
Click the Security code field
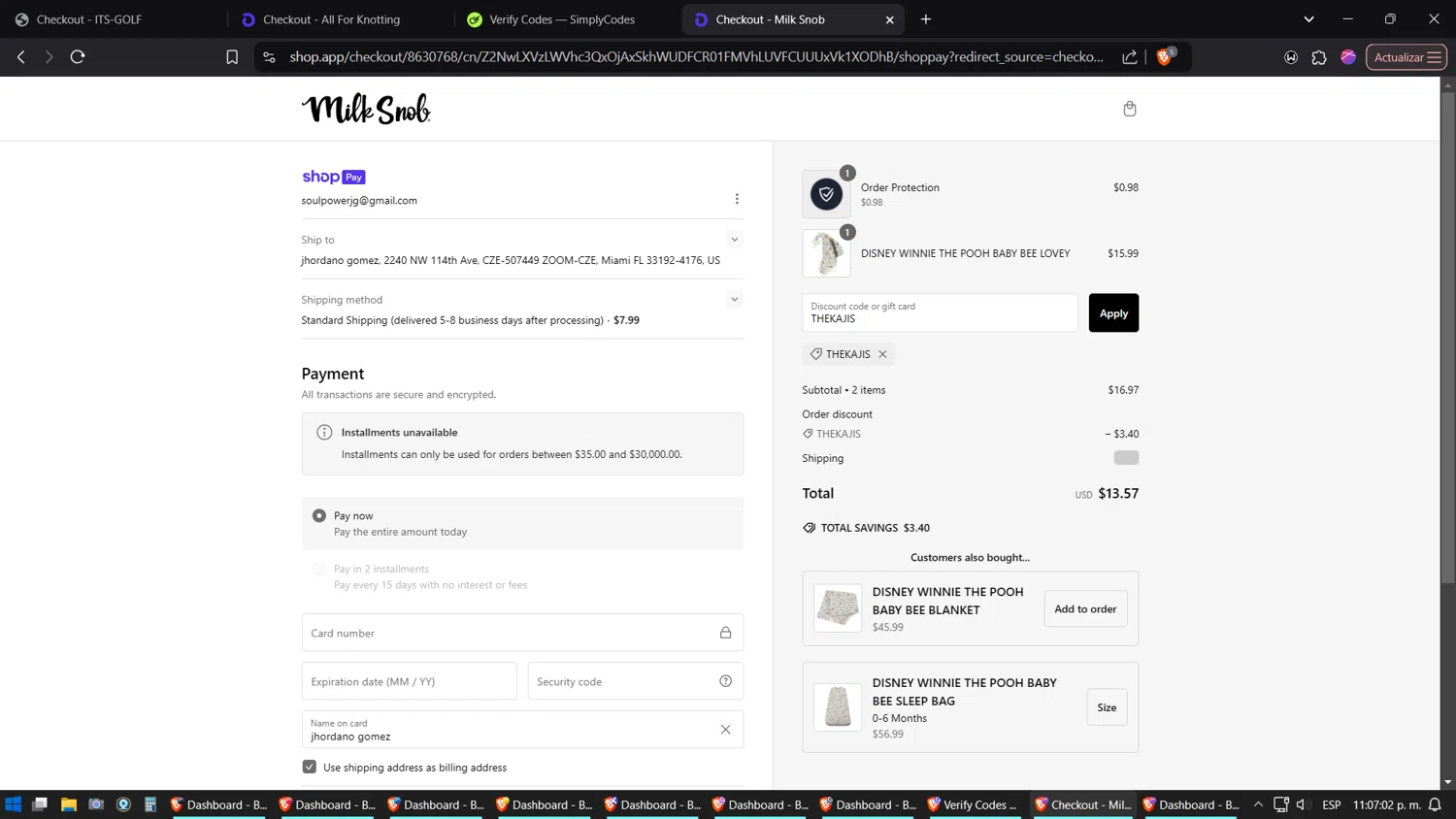click(635, 681)
